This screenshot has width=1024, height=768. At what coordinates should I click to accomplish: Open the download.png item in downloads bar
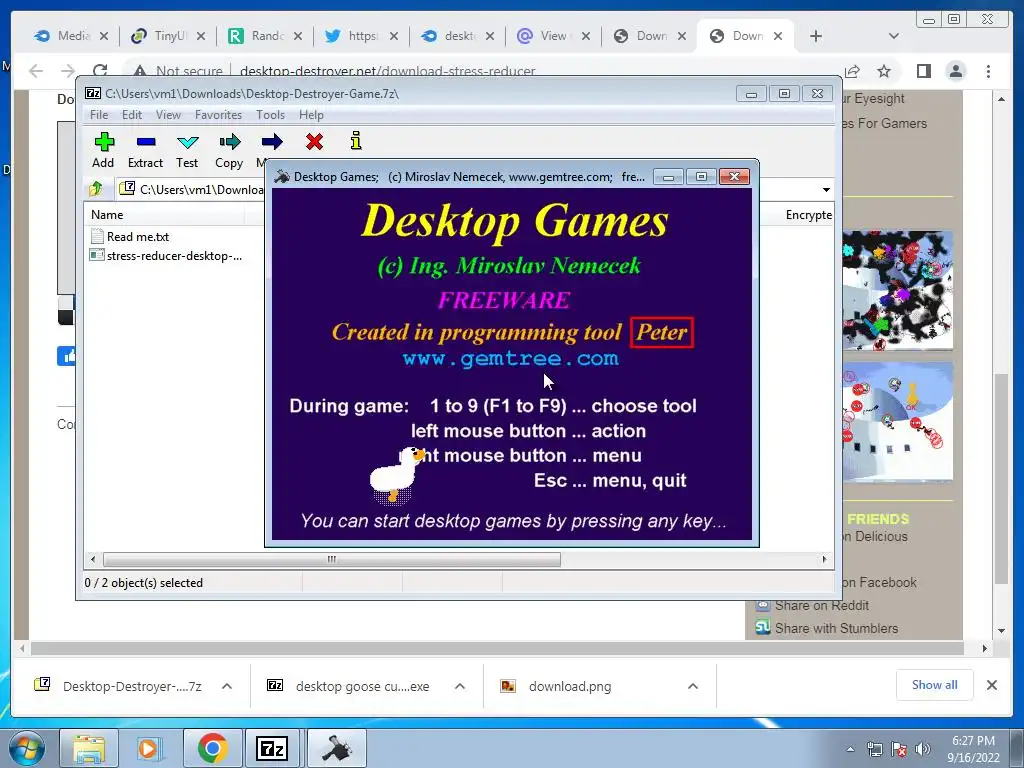point(569,686)
